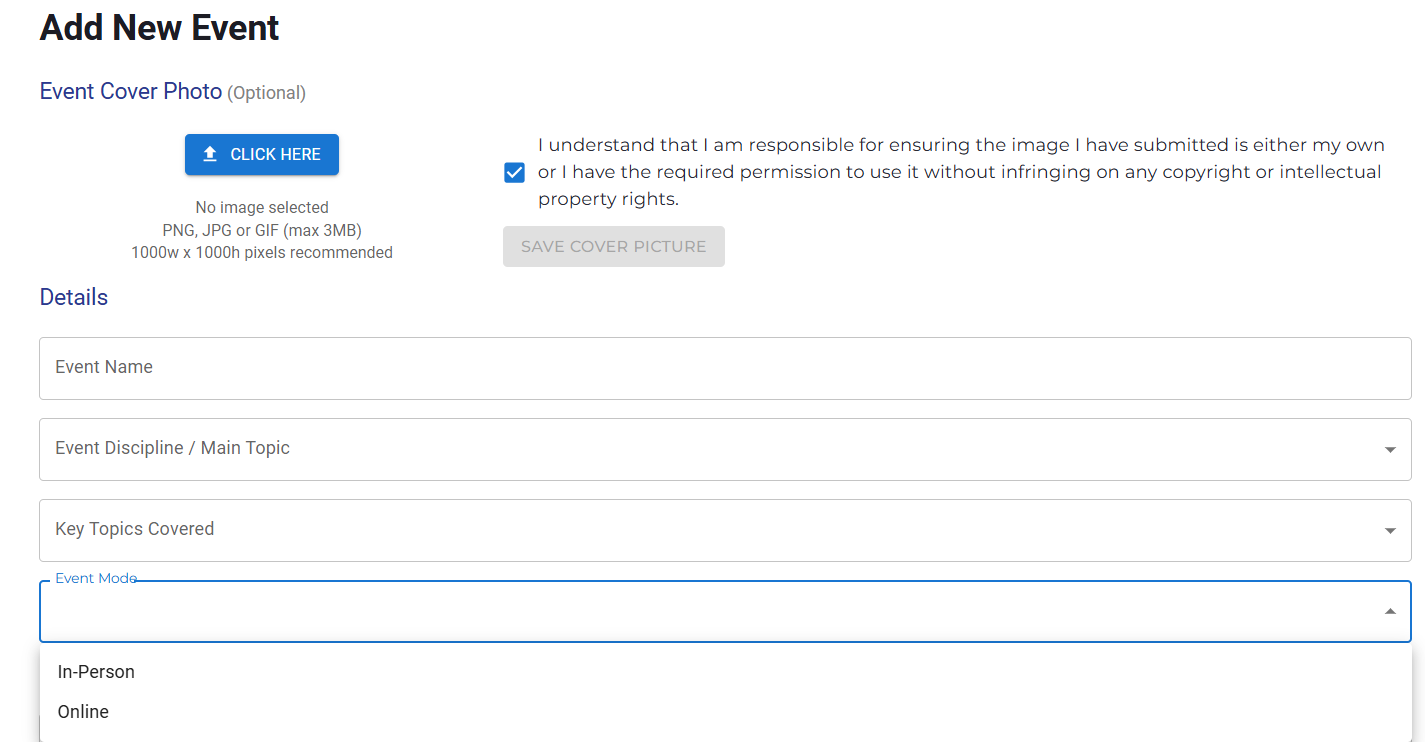Screen dimensions: 1425x742
Task: Toggle the image copyright responsibility checkbox
Action: [x=514, y=173]
